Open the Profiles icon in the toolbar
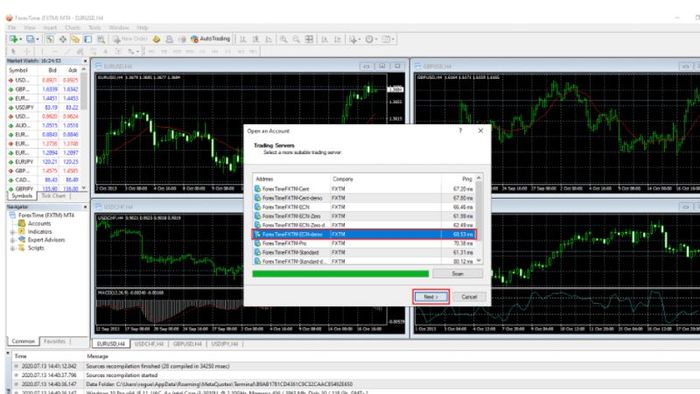700x394 pixels. point(31,39)
